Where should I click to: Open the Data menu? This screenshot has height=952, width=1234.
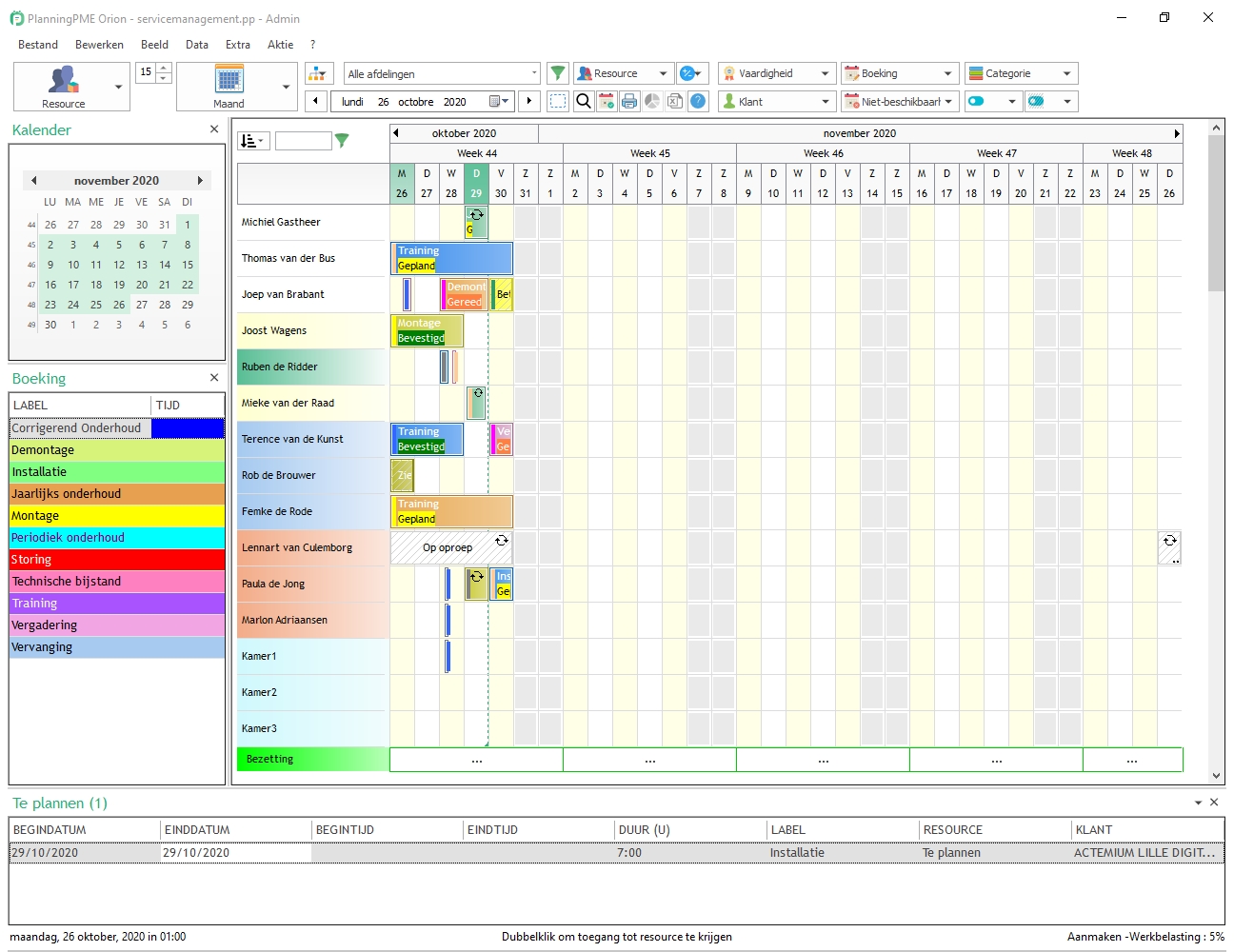click(197, 45)
